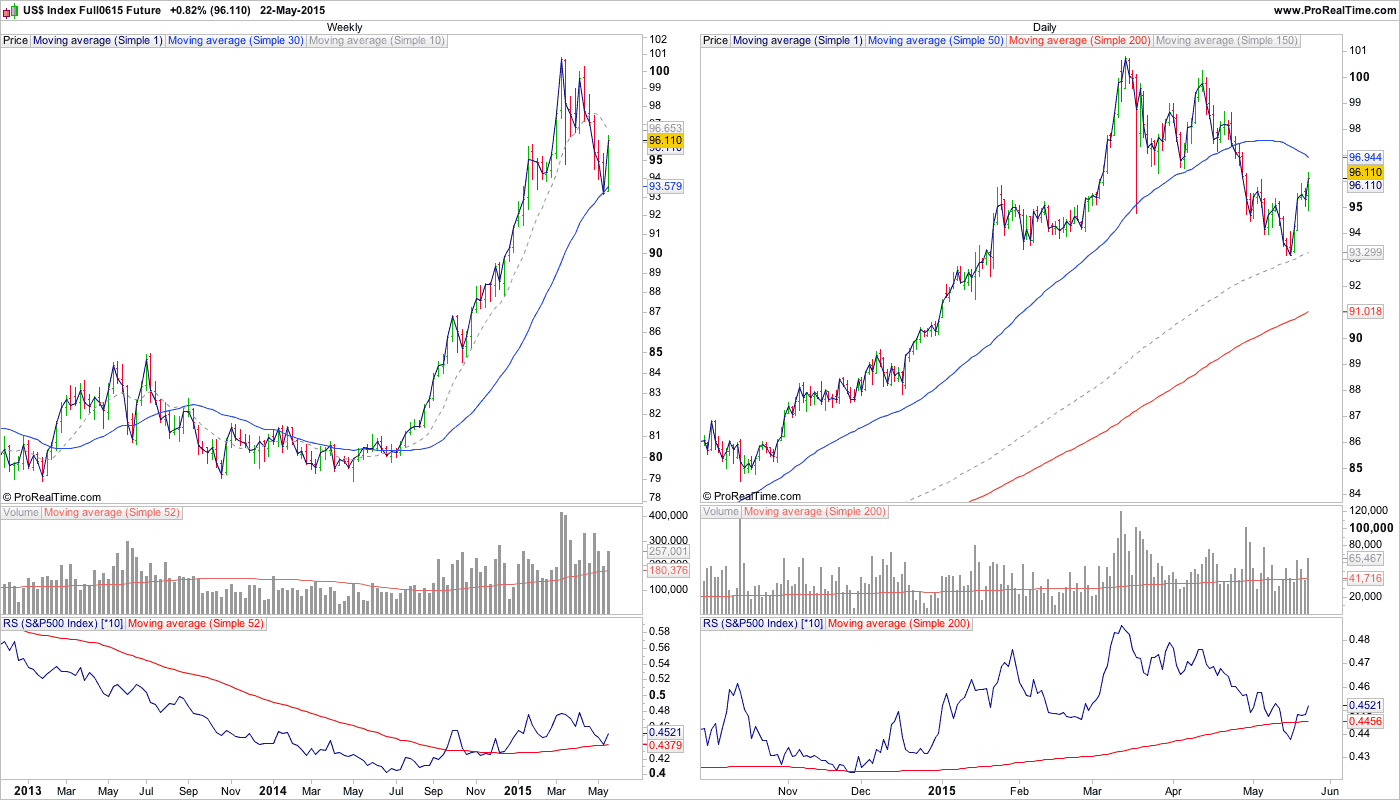
Task: Click the Price label on the Weekly chart
Action: pos(16,41)
